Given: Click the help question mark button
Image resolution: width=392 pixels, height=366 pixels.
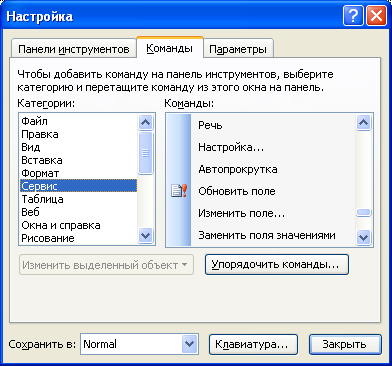Looking at the screenshot, I should click(x=353, y=16).
